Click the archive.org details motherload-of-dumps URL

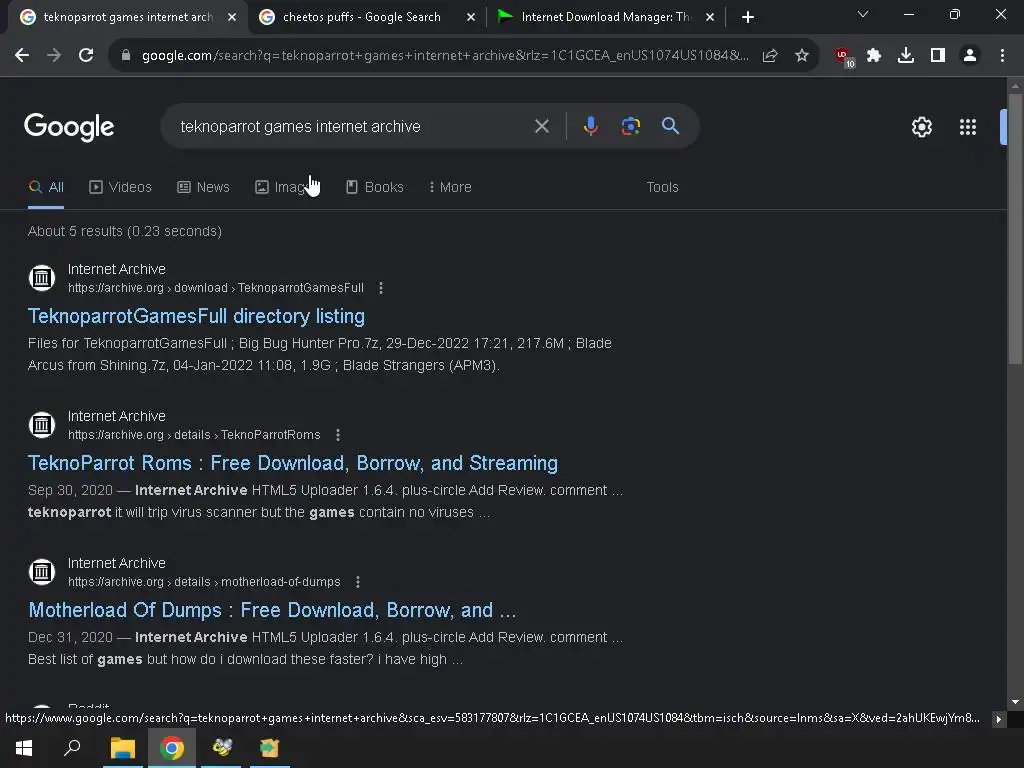point(204,582)
